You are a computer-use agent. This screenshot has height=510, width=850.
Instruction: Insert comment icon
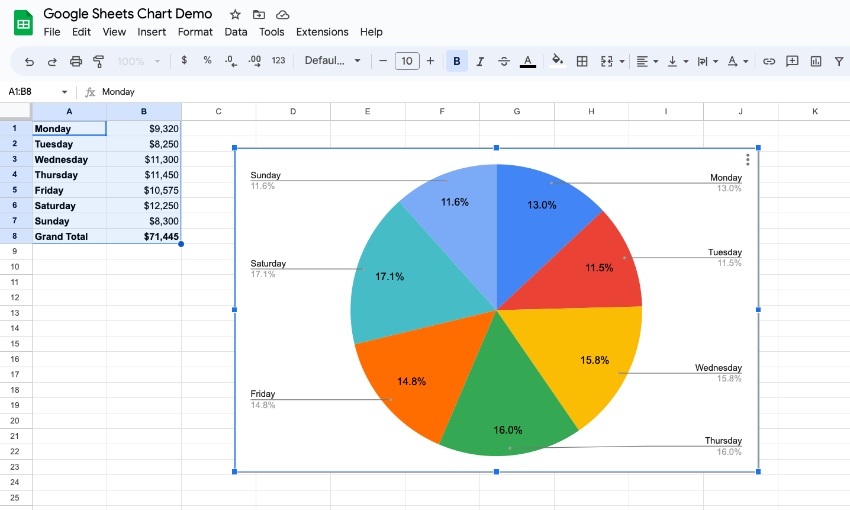[792, 61]
